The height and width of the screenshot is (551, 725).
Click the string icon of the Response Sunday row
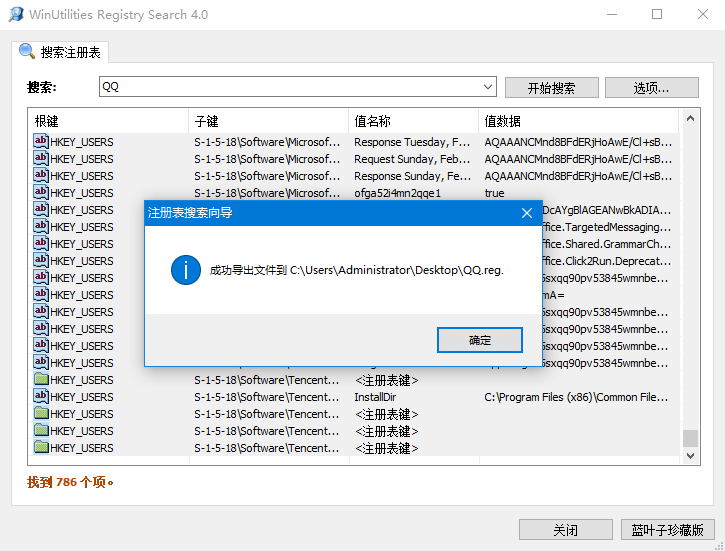[x=41, y=175]
